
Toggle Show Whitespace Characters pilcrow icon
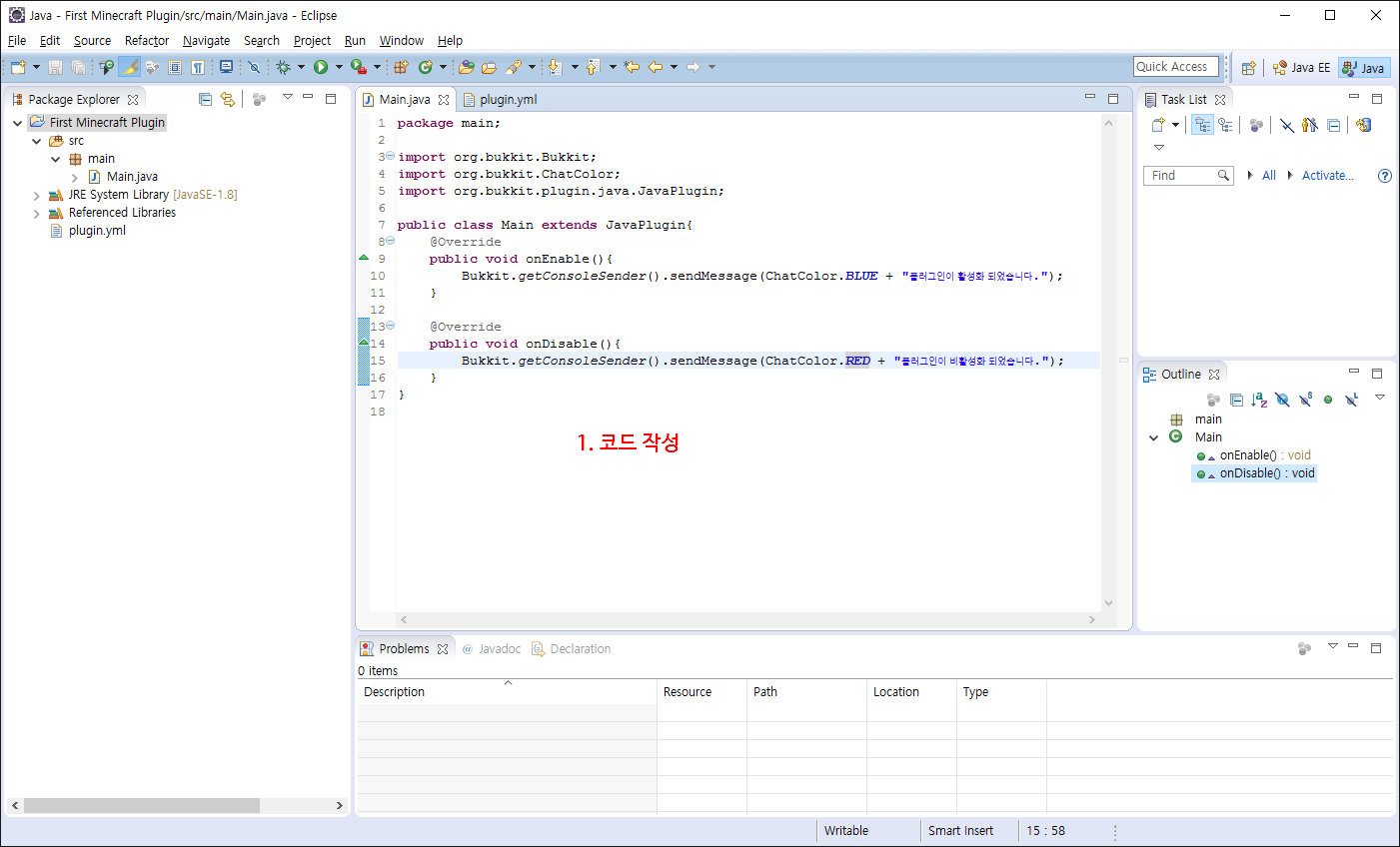click(x=198, y=67)
